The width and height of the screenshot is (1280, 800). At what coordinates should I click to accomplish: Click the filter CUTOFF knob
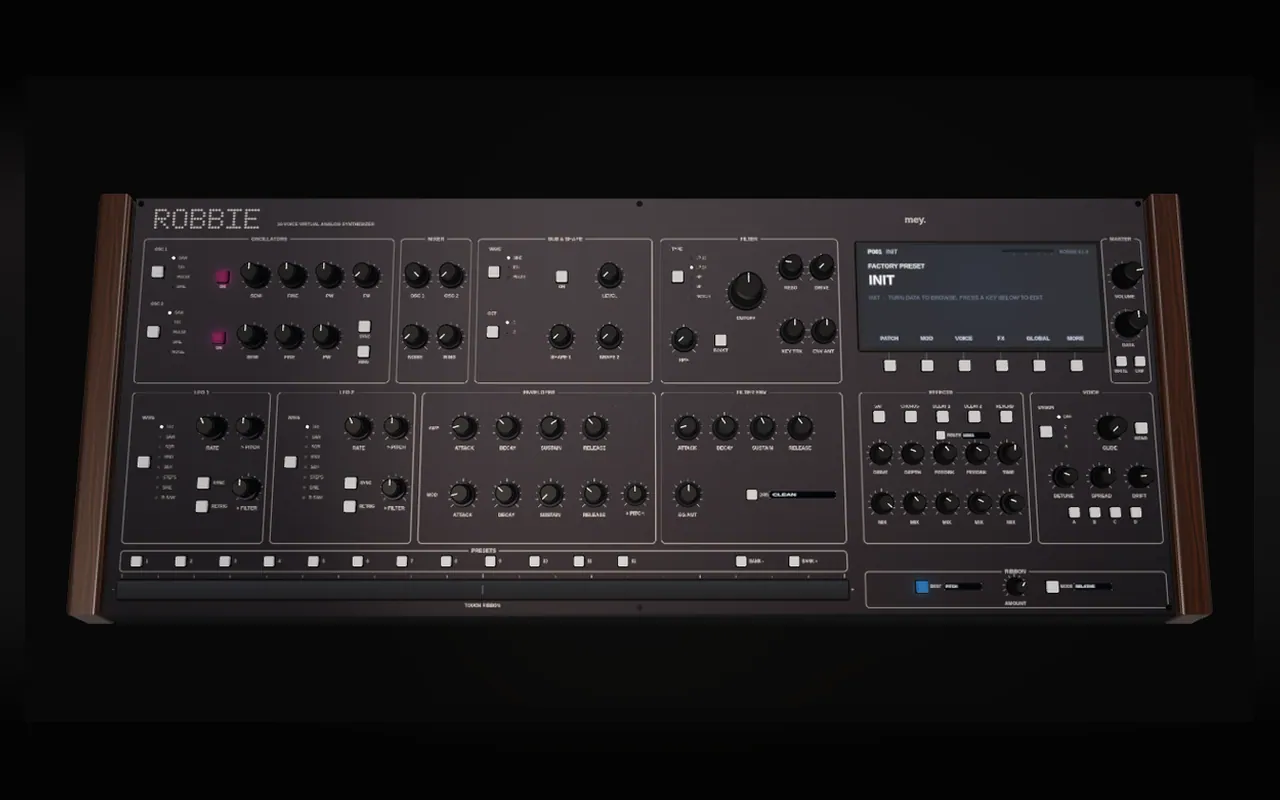[x=745, y=290]
